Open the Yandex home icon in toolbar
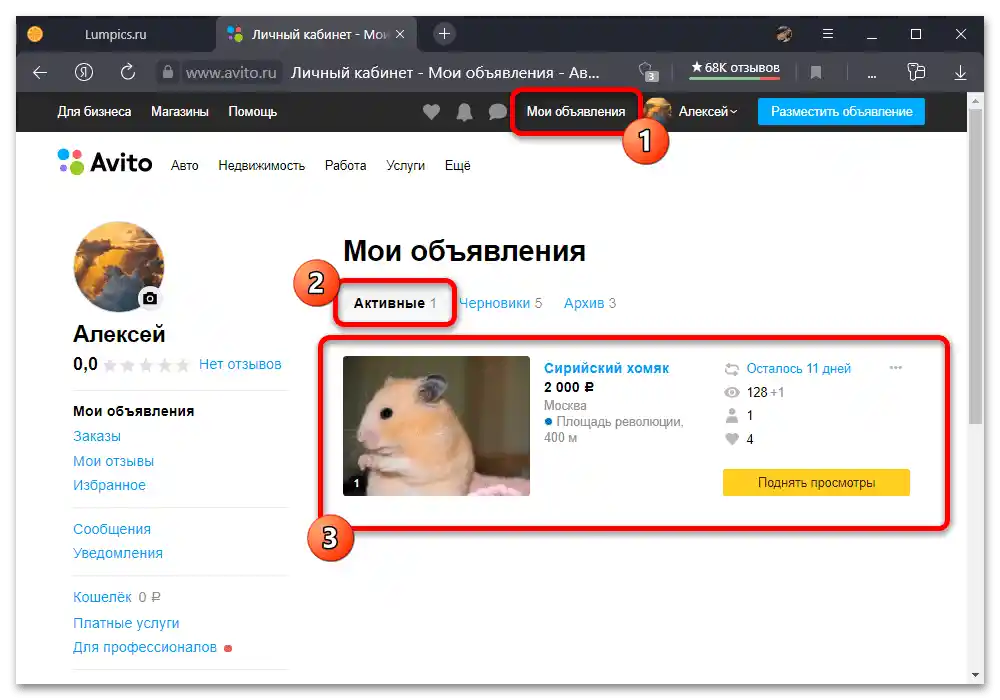 coord(84,73)
